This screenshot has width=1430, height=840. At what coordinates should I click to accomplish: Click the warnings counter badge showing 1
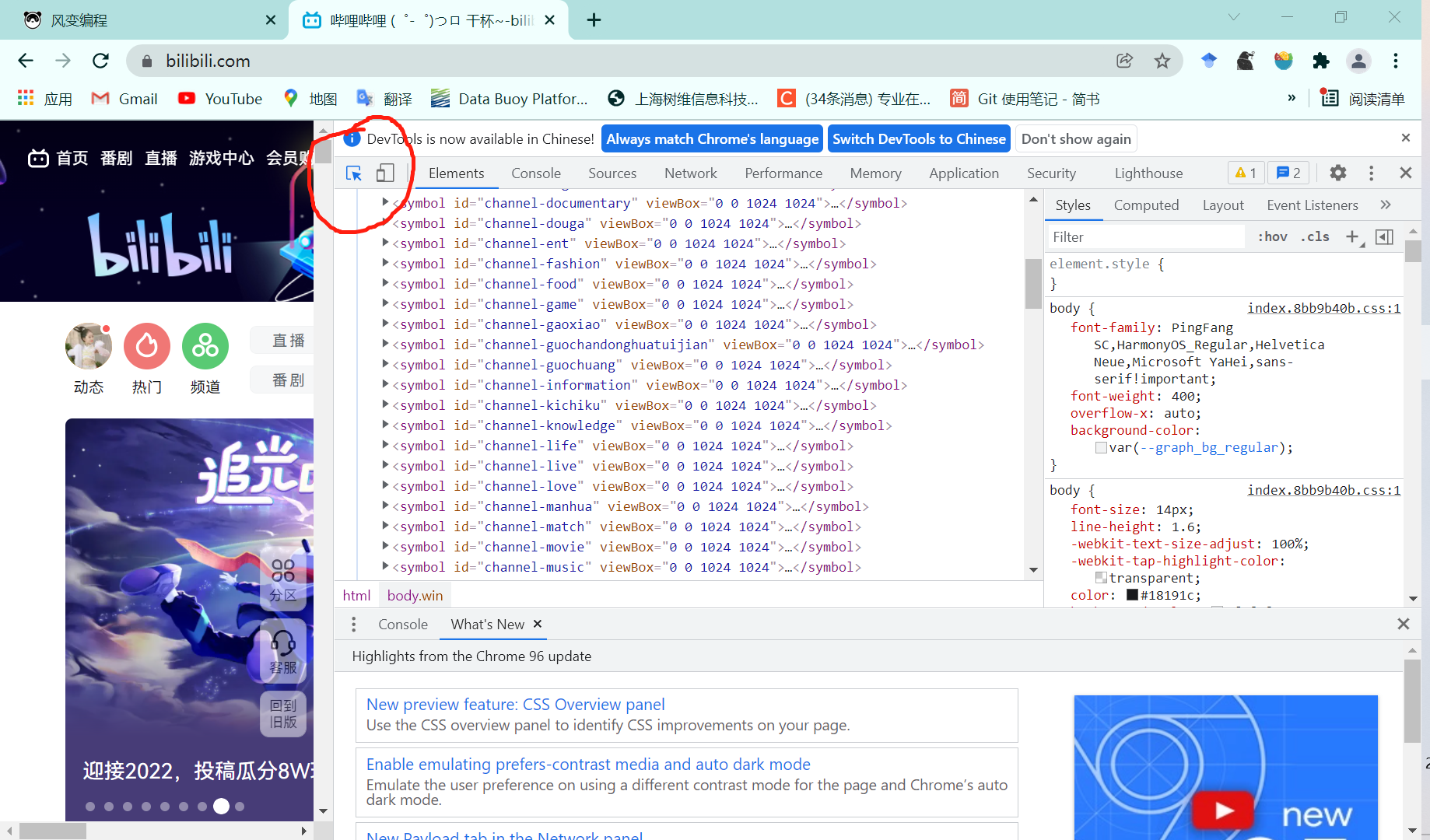(1246, 173)
